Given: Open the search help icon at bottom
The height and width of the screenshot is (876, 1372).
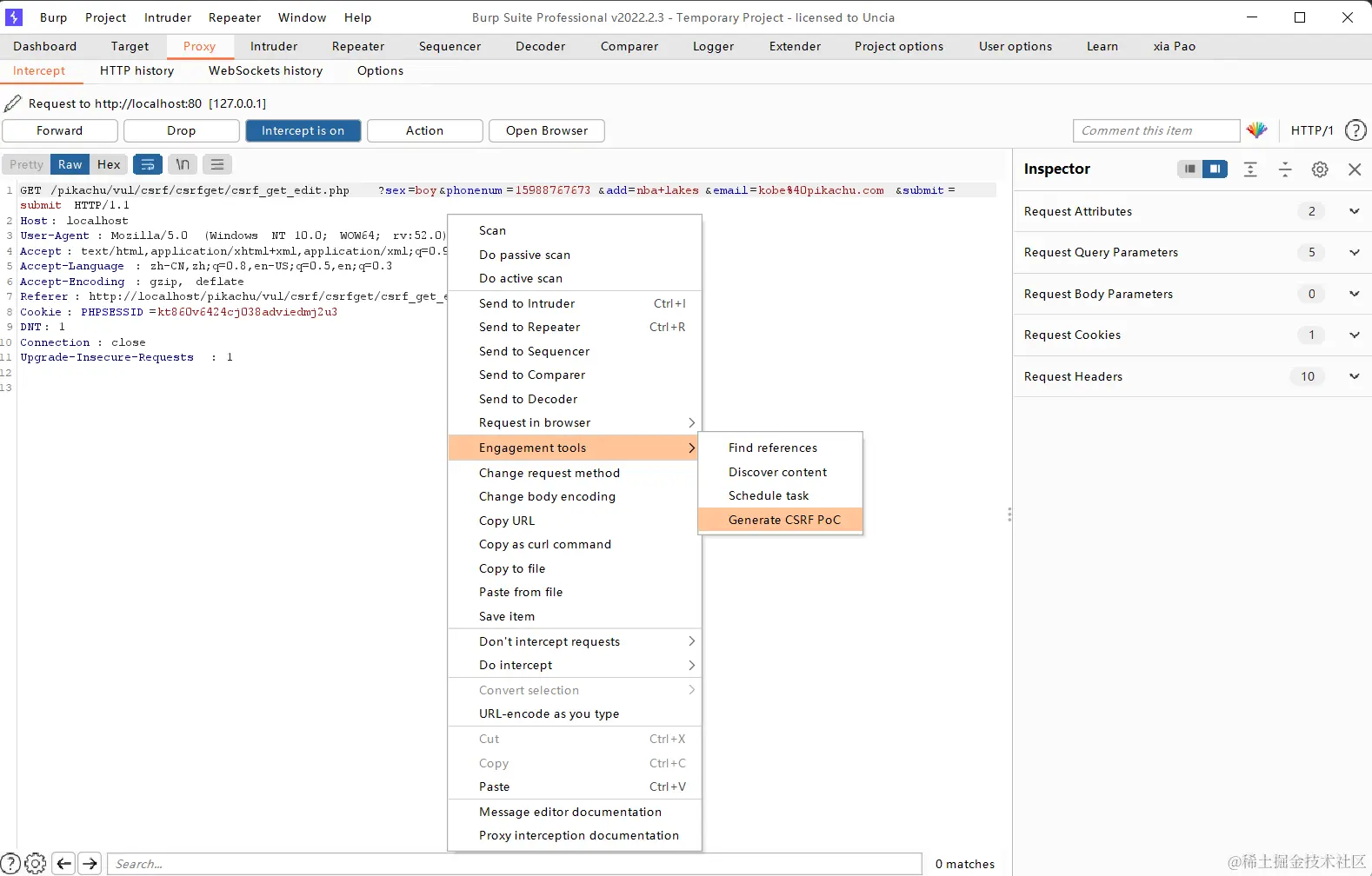Looking at the screenshot, I should tap(10, 863).
